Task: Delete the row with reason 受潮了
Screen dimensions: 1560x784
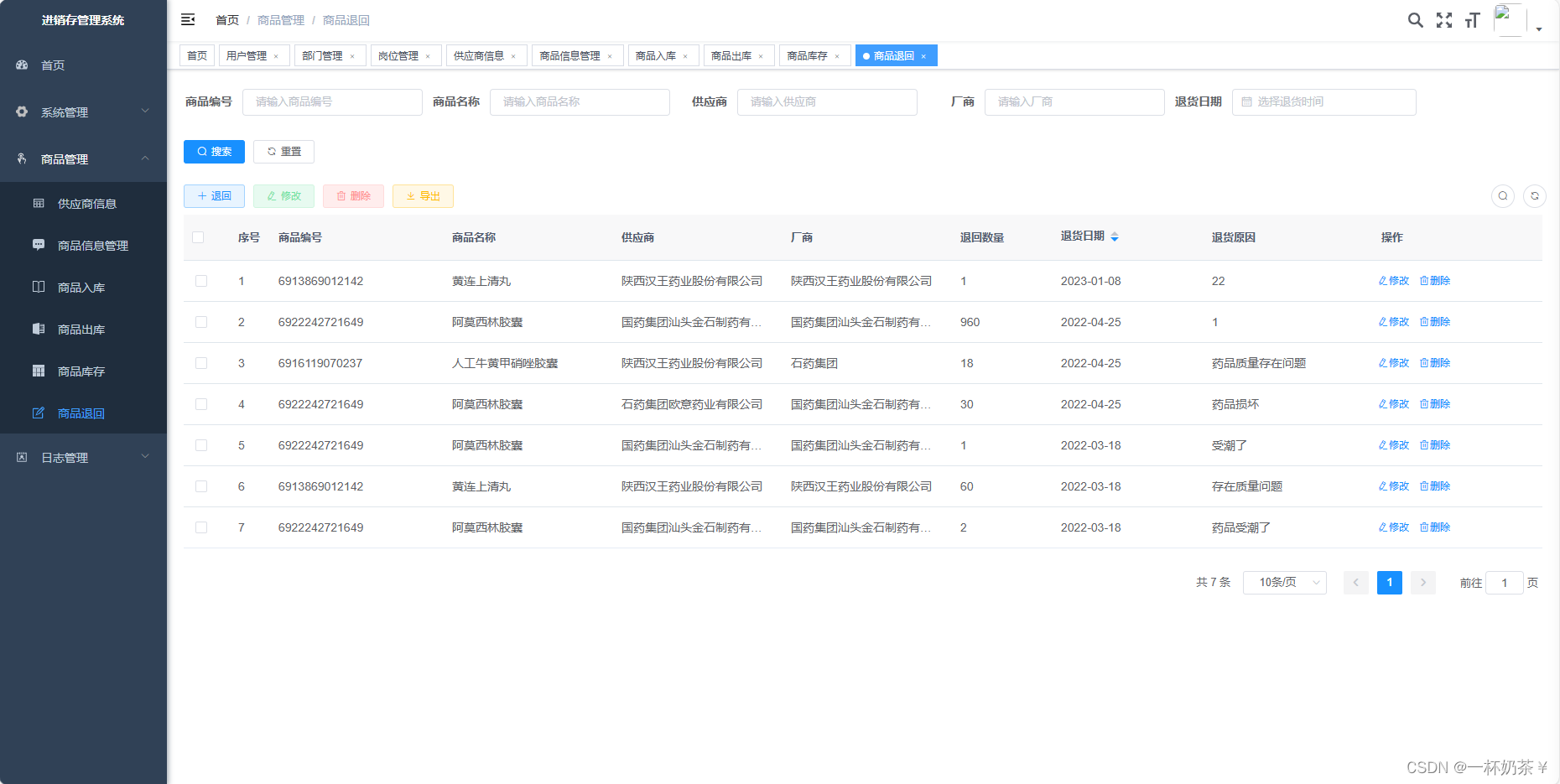Action: 1435,445
